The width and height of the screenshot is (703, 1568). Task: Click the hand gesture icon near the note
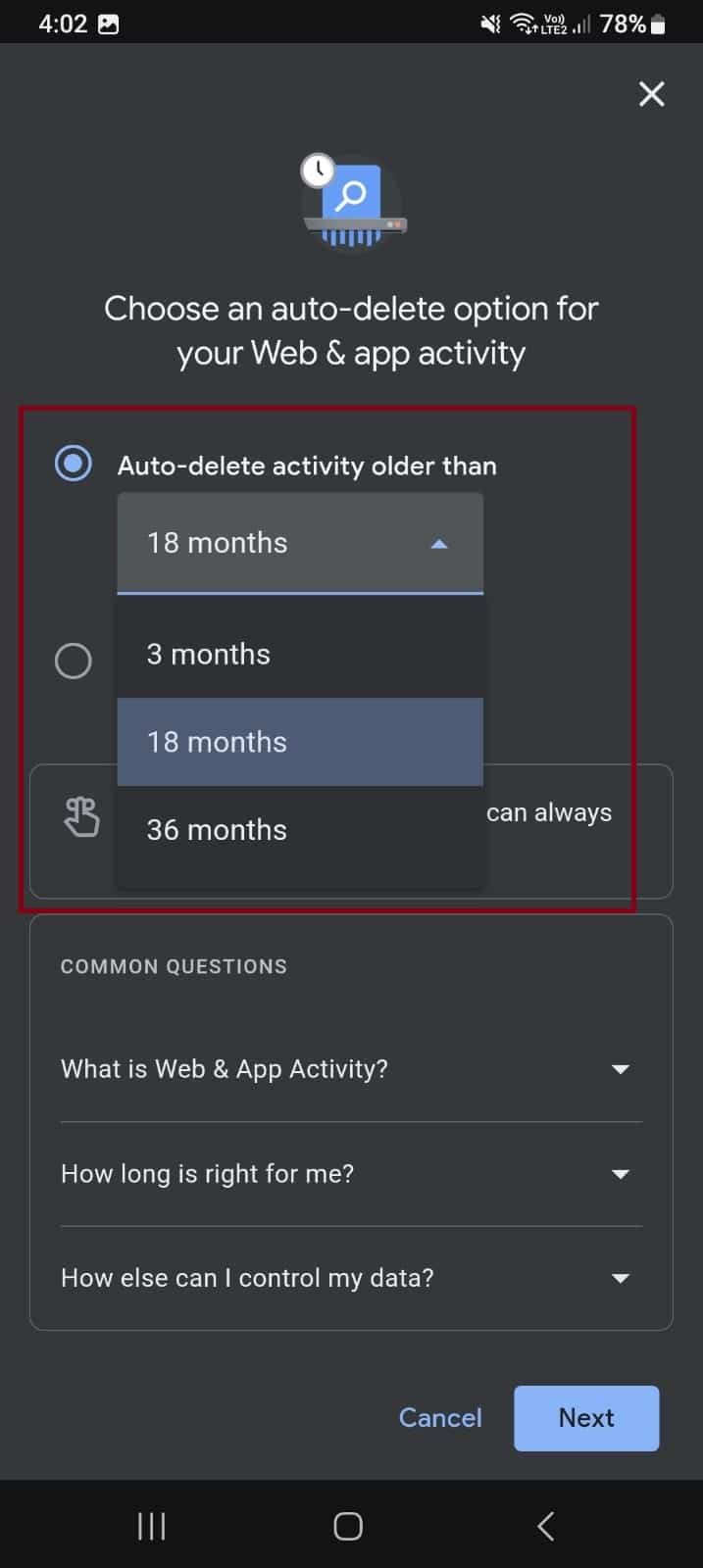click(x=81, y=816)
